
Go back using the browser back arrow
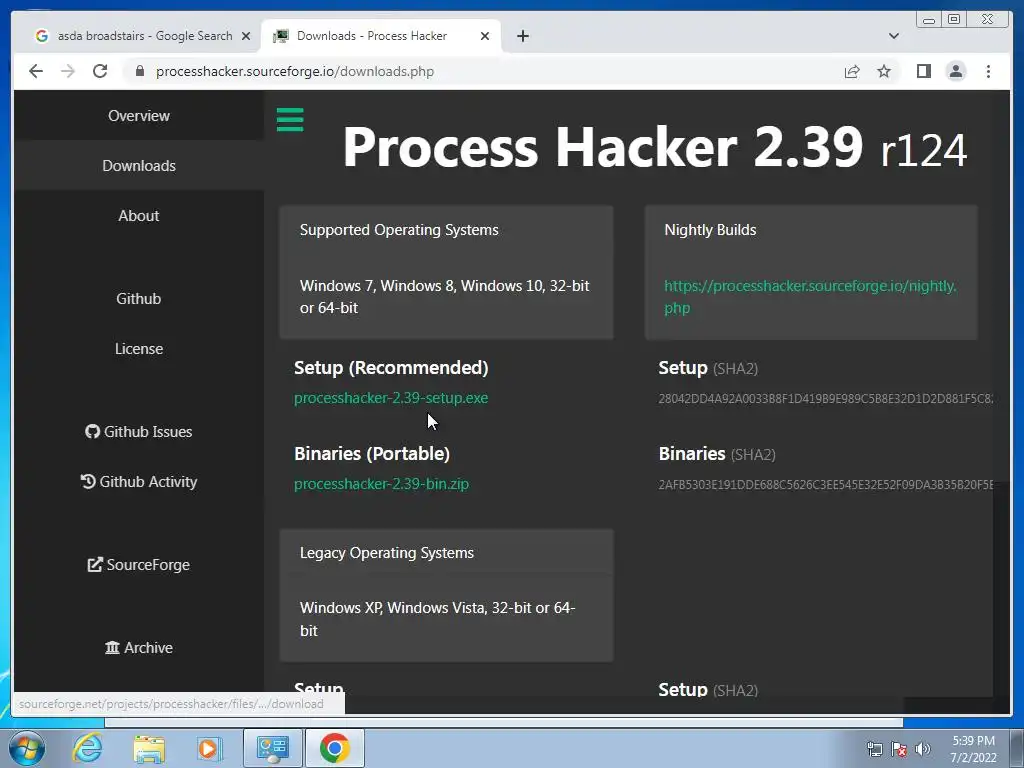pyautogui.click(x=36, y=71)
